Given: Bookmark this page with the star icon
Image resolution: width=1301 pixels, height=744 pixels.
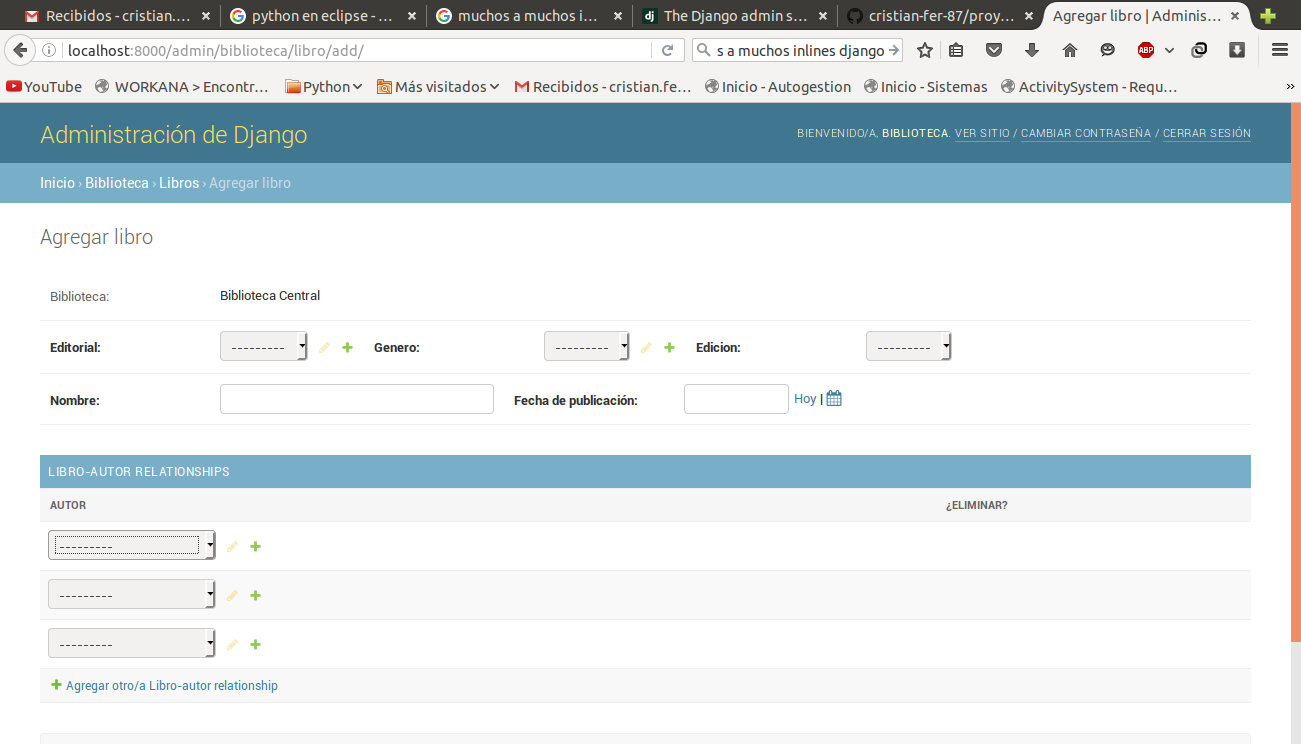Looking at the screenshot, I should pos(925,50).
